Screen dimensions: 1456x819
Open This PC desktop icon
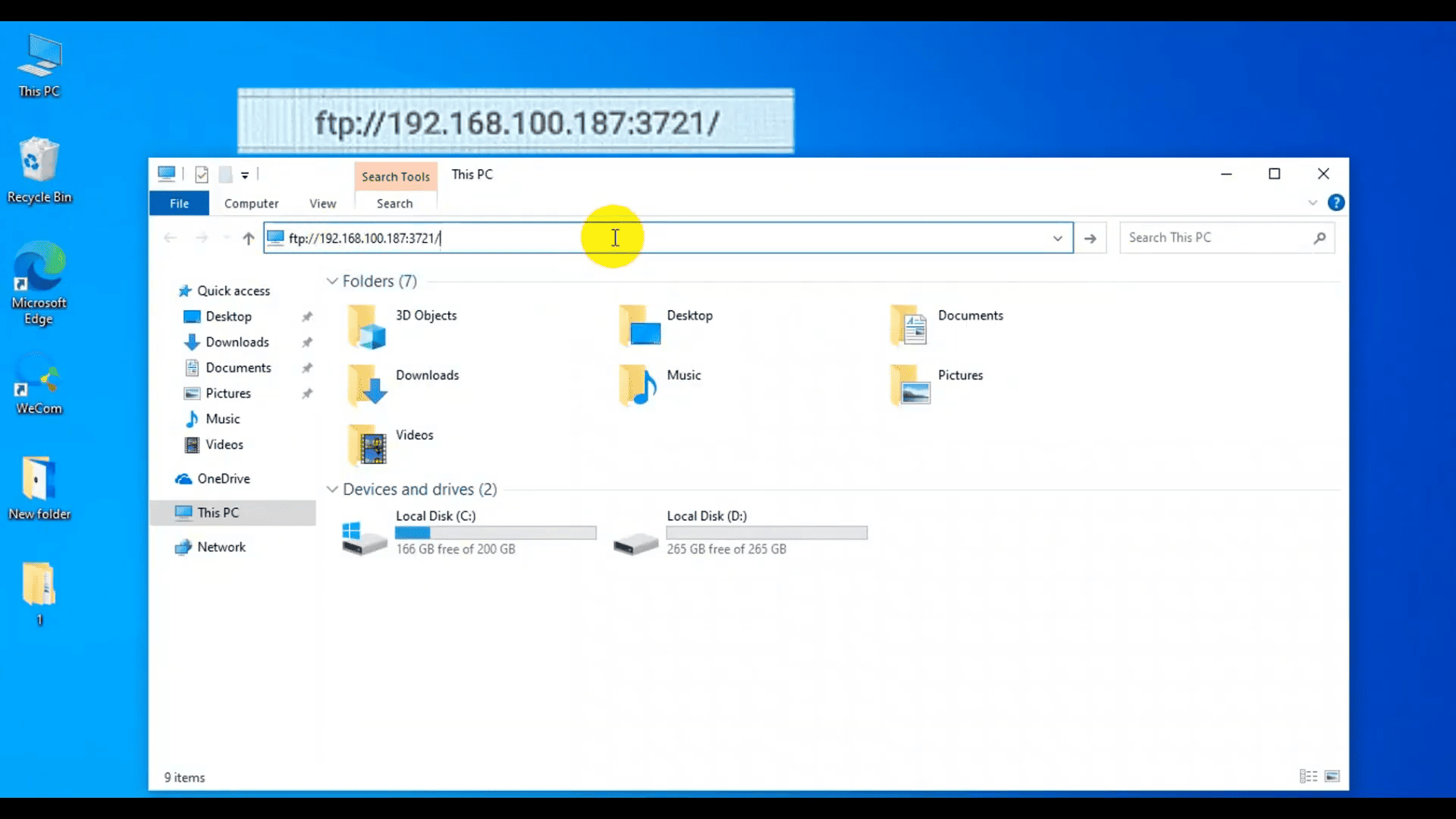tap(39, 67)
